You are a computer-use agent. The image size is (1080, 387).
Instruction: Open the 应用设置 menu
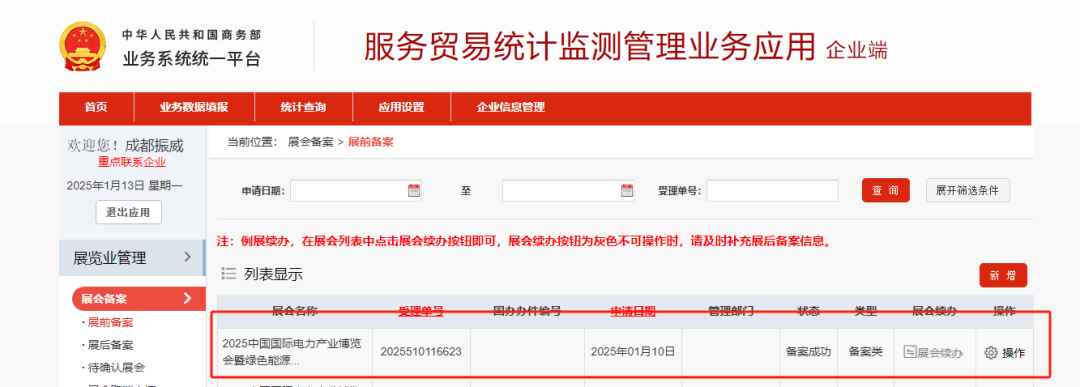[x=401, y=108]
